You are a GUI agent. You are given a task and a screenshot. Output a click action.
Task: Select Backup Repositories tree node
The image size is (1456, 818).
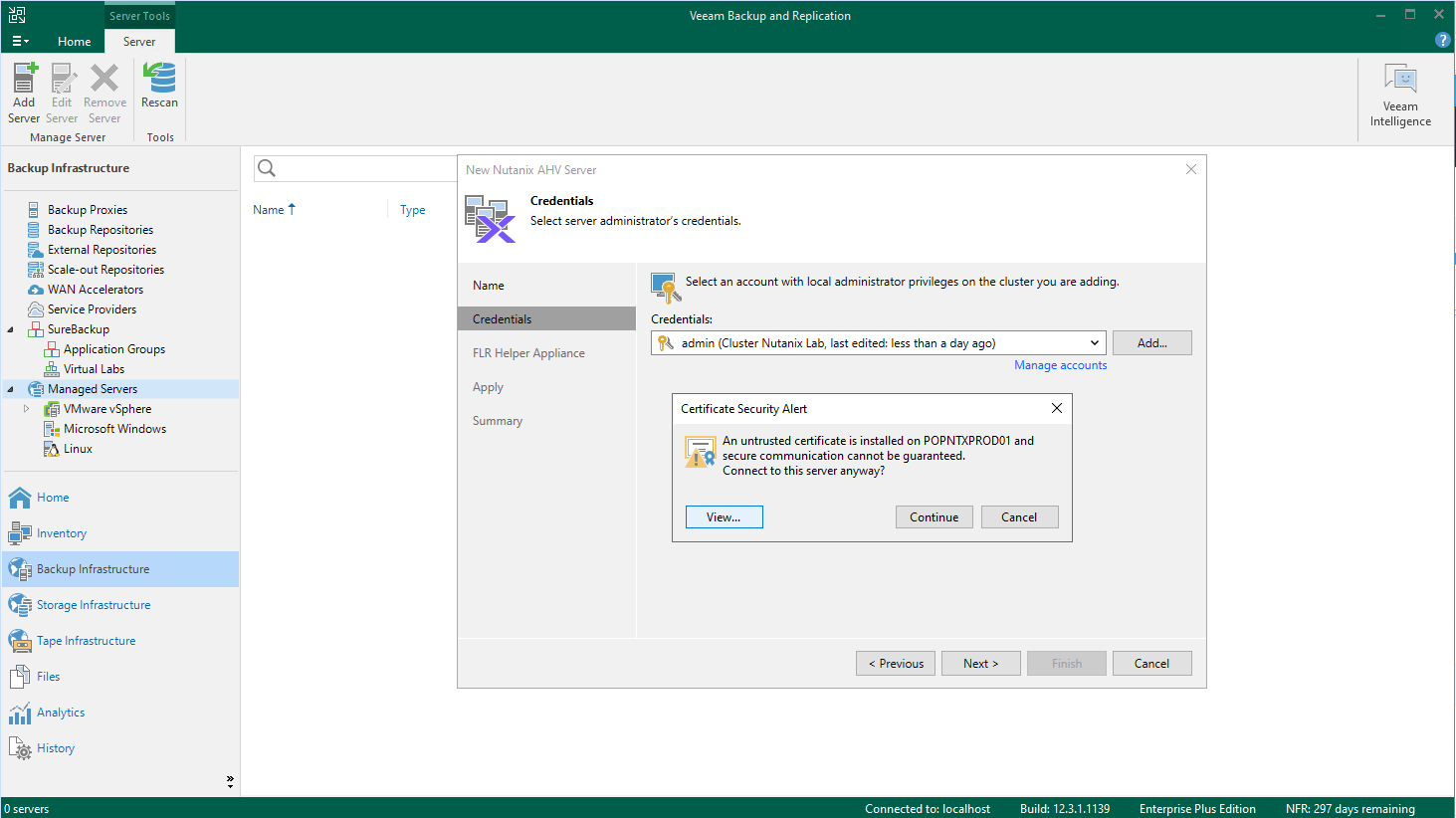(101, 230)
